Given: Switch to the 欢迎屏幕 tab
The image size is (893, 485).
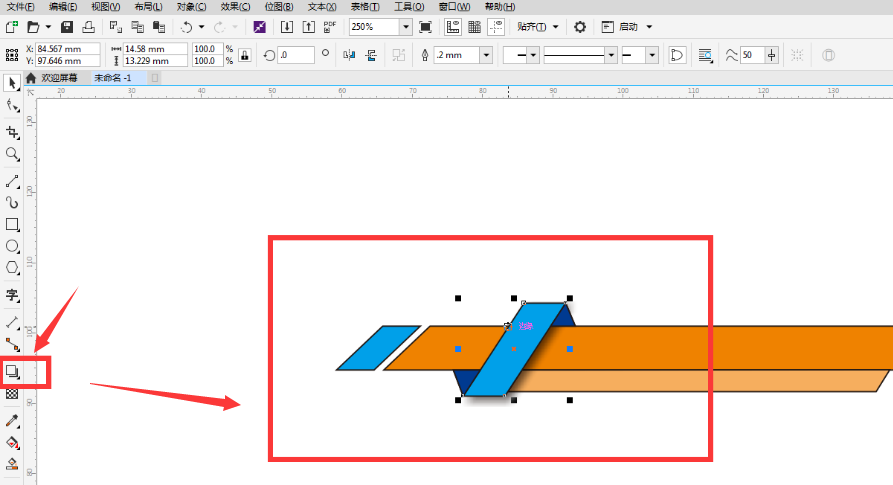Looking at the screenshot, I should [59, 77].
